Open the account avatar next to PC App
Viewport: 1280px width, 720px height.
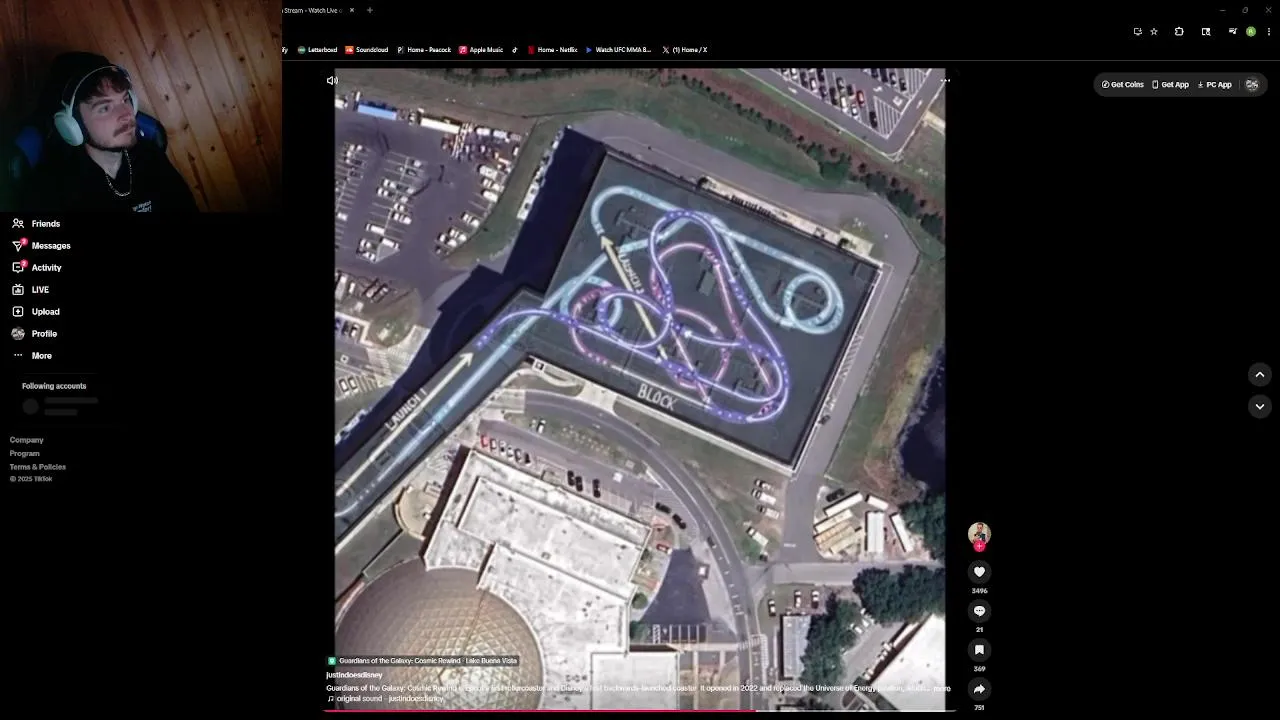1251,85
